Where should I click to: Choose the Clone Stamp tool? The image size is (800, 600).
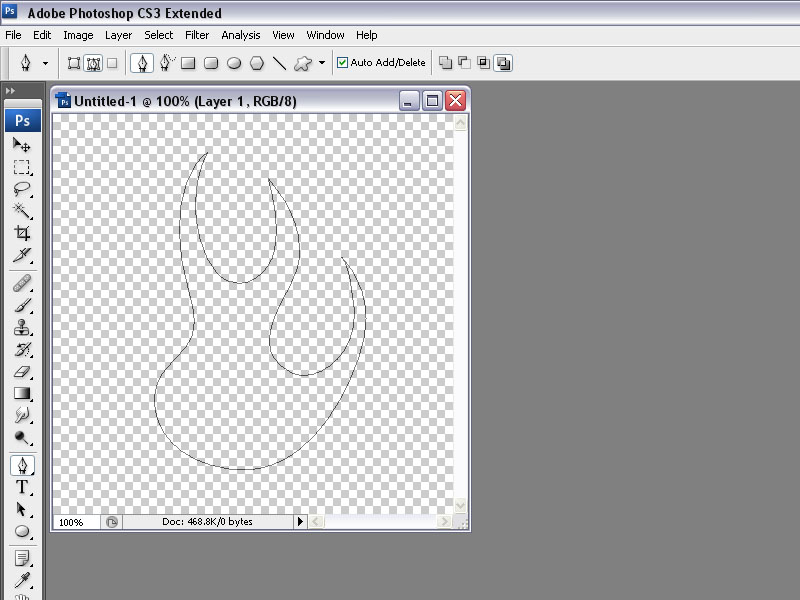click(21, 328)
